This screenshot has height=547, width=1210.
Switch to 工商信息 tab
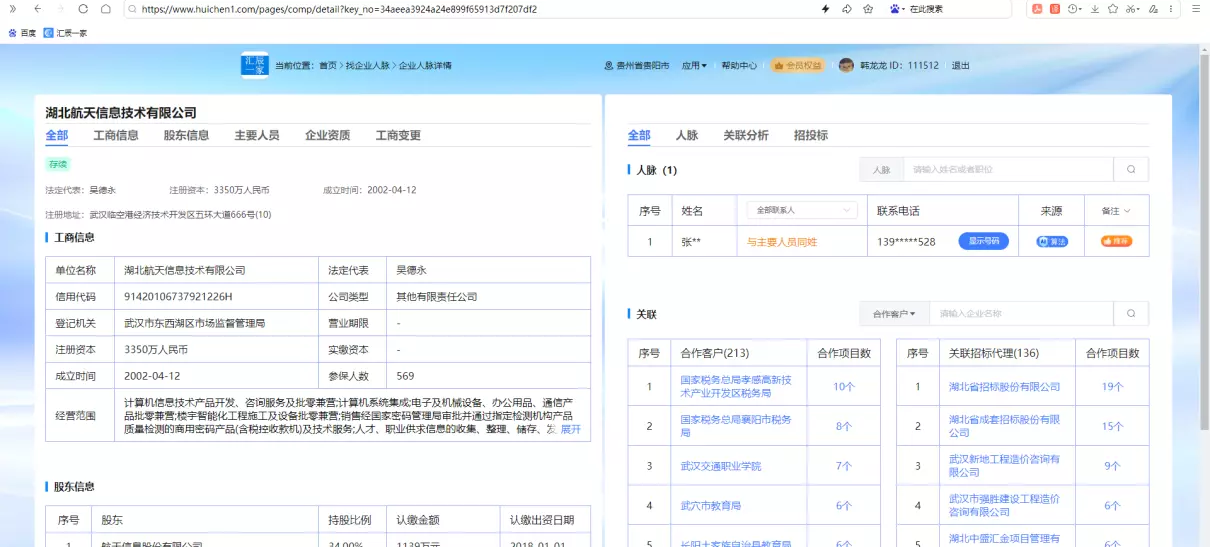point(116,135)
